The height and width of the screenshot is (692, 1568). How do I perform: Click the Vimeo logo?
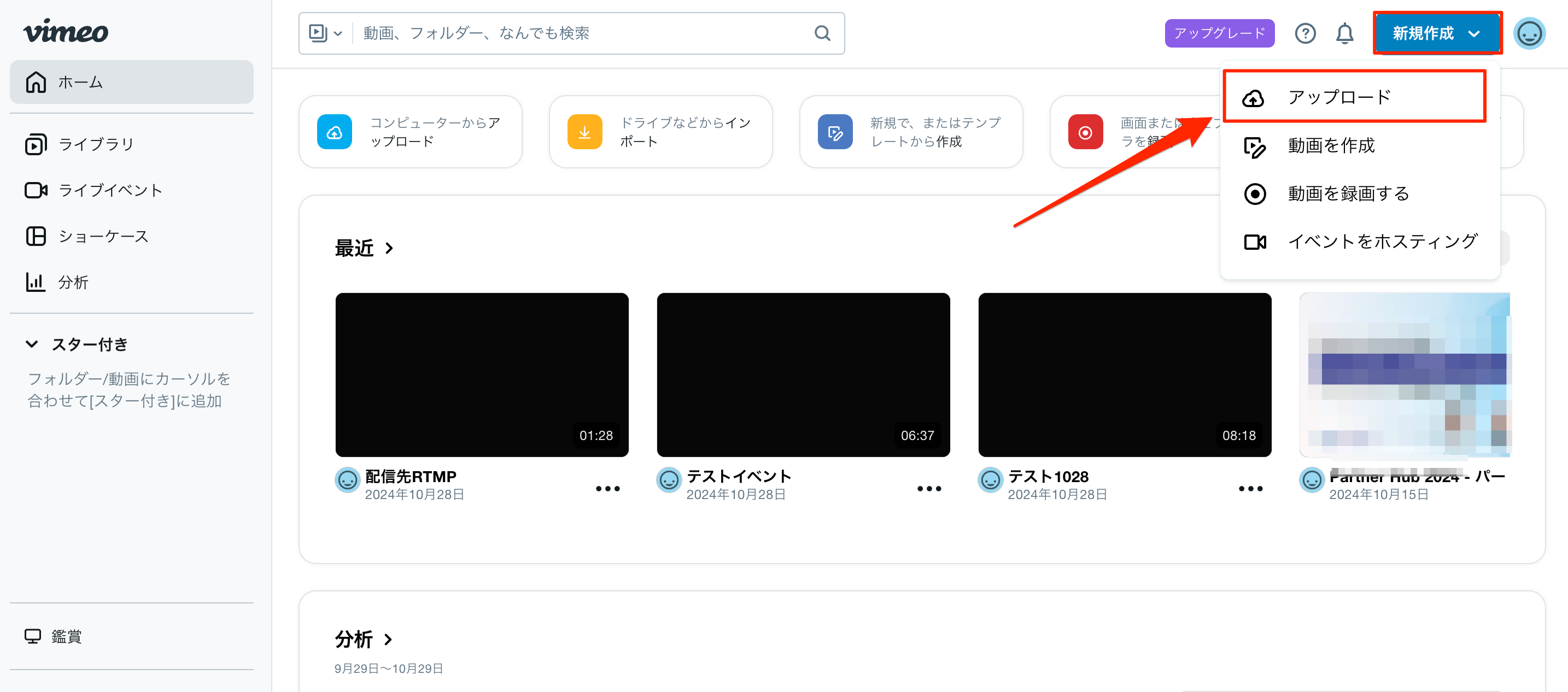[66, 31]
